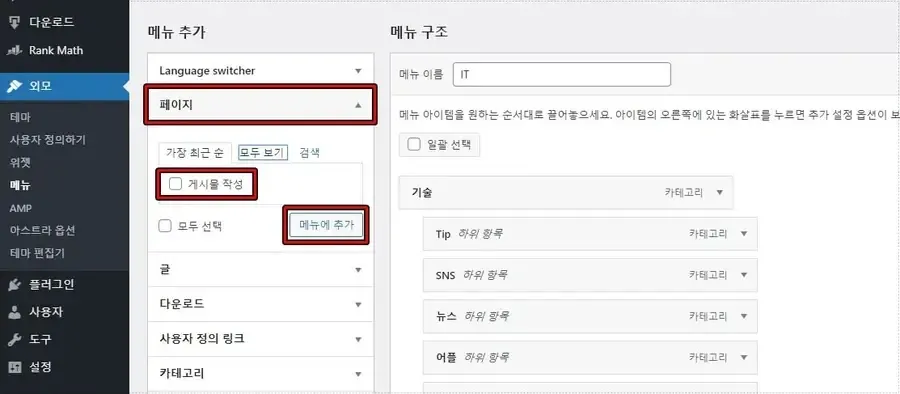
Task: Click the 카테고리 panel heading text
Action: coord(182,373)
